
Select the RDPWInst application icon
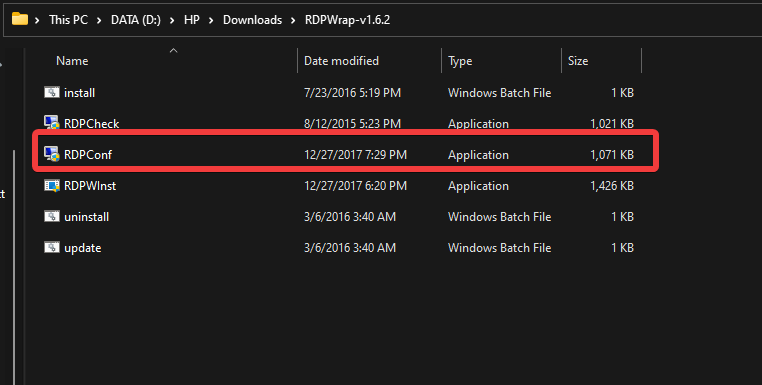pos(52,185)
